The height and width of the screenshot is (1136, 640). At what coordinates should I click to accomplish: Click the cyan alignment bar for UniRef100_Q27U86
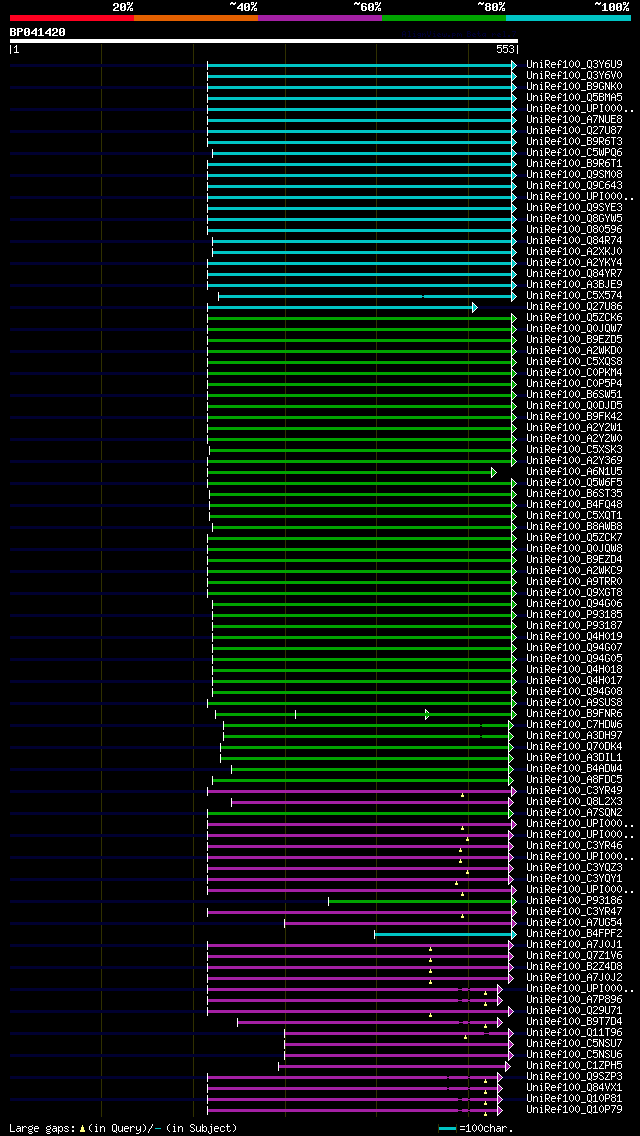point(342,307)
